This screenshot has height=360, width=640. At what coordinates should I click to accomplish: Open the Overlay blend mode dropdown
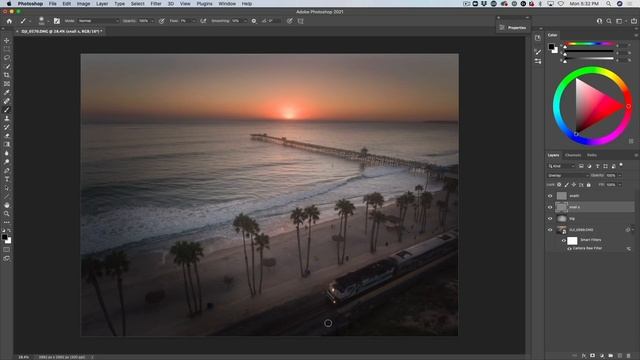coord(568,176)
